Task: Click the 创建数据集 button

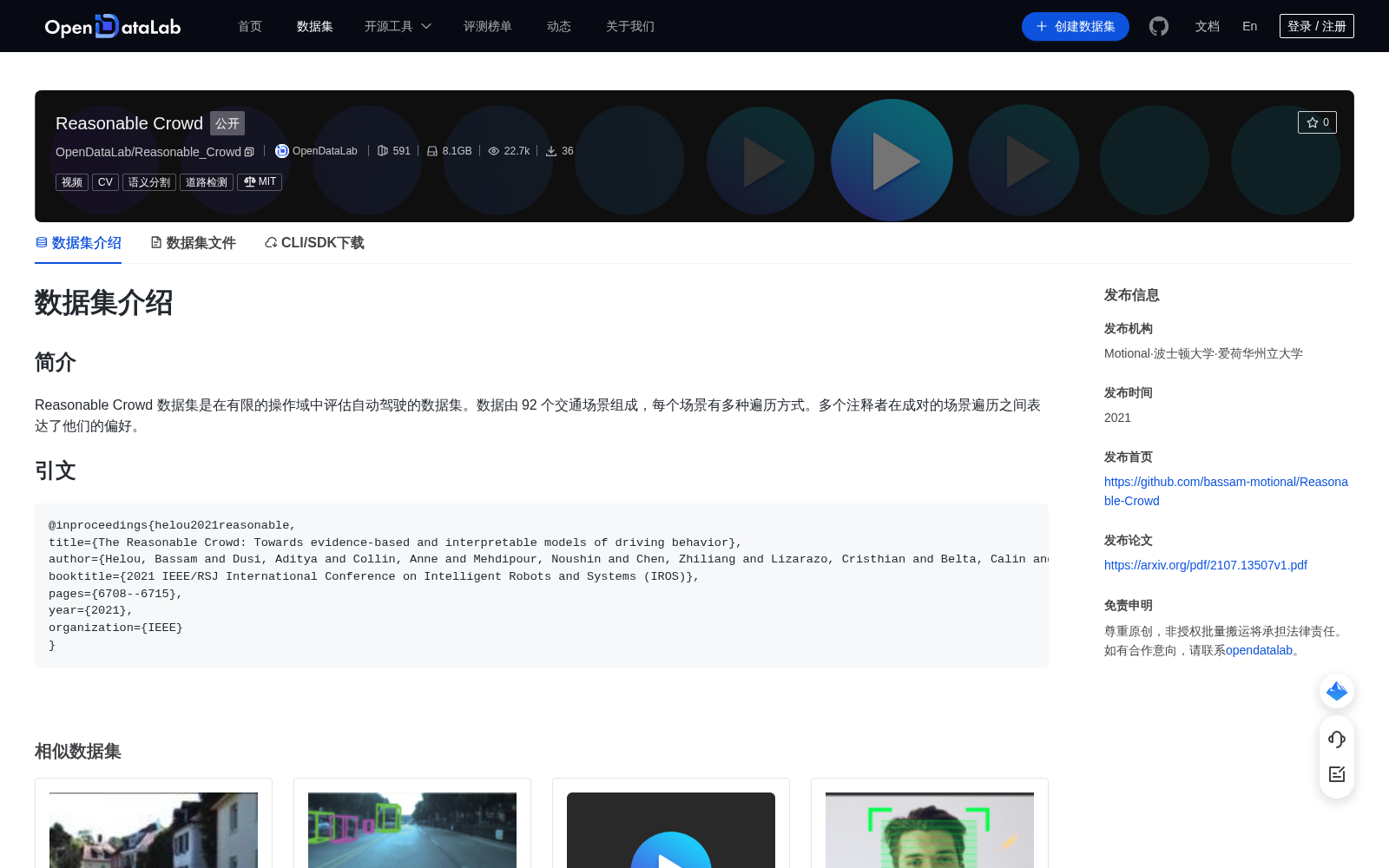Action: point(1076,26)
